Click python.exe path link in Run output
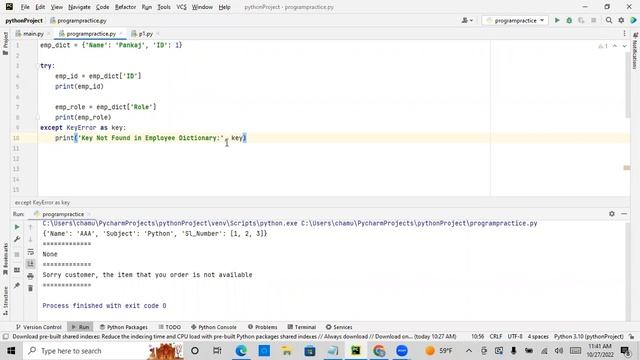Image resolution: width=640 pixels, height=360 pixels. coord(170,223)
